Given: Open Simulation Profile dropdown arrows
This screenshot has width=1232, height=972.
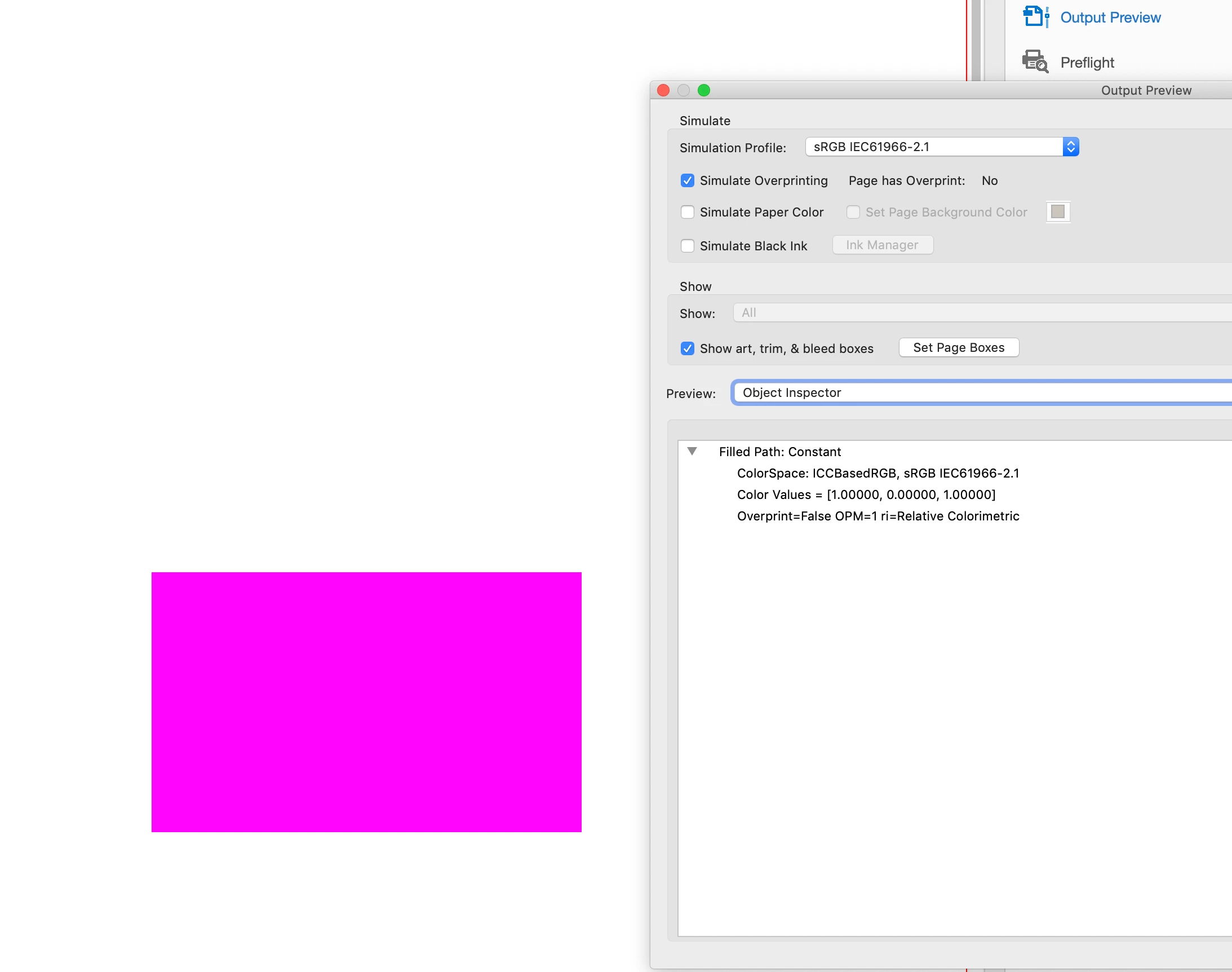Looking at the screenshot, I should click(x=1070, y=147).
